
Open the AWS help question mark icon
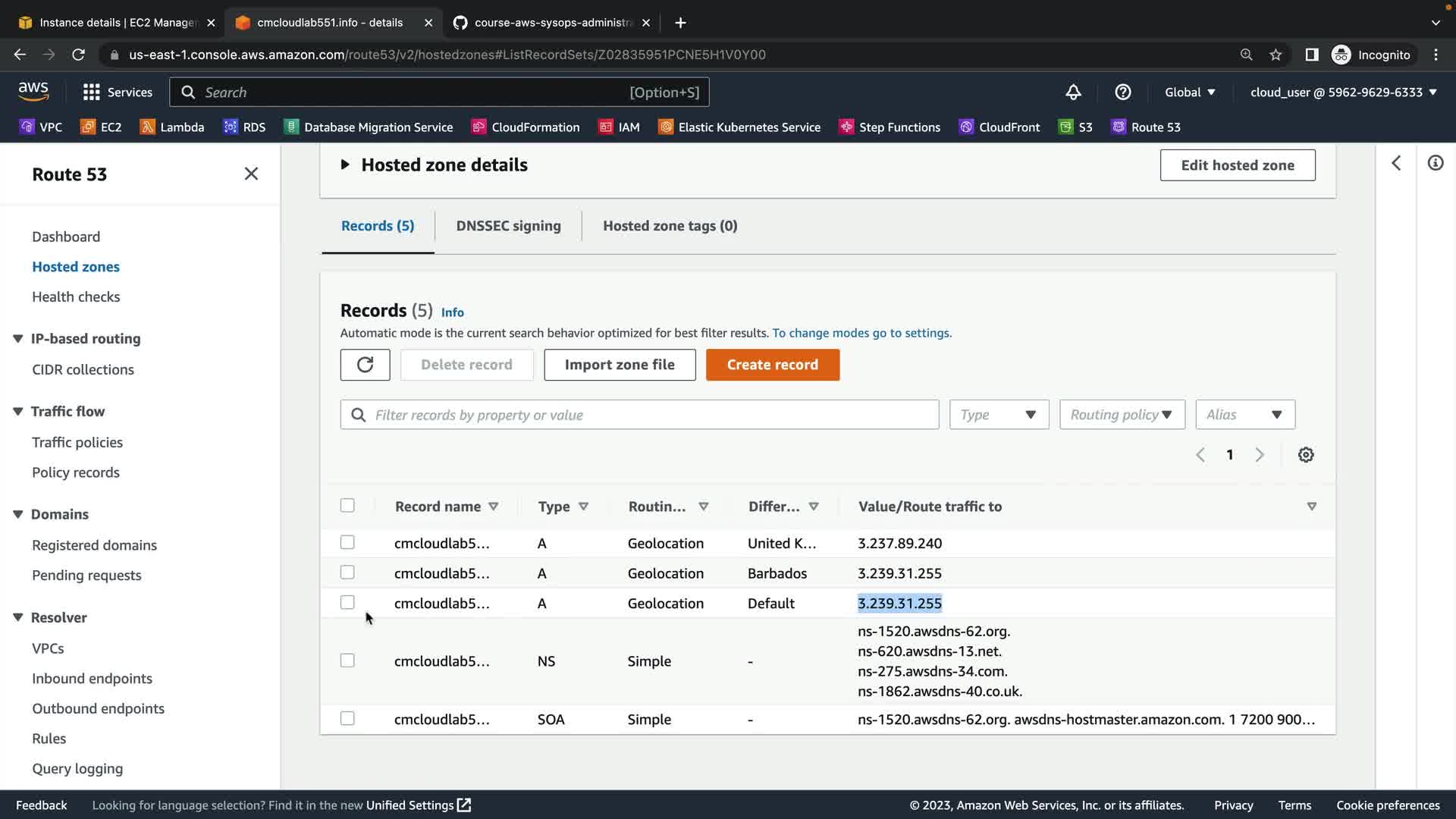(x=1122, y=93)
